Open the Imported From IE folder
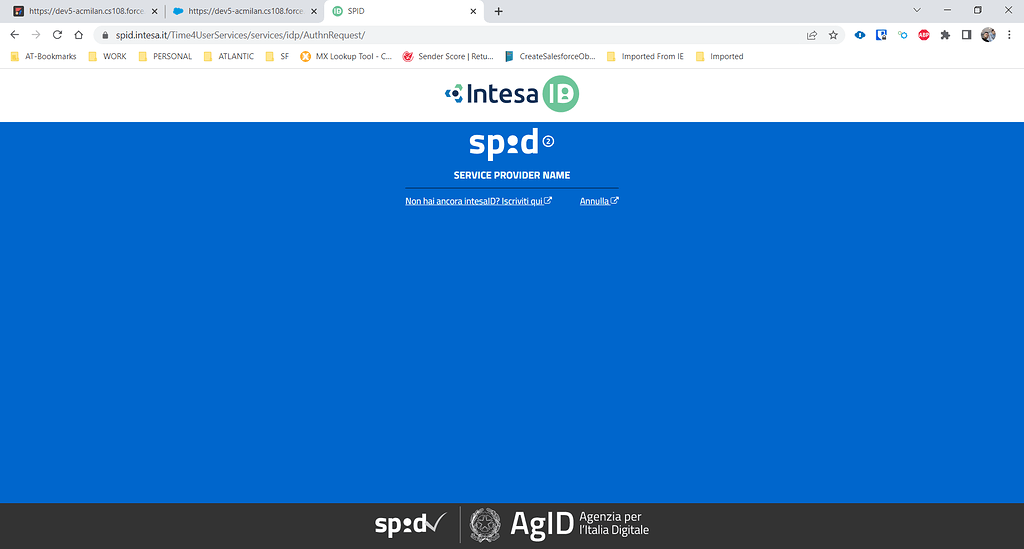 [645, 57]
